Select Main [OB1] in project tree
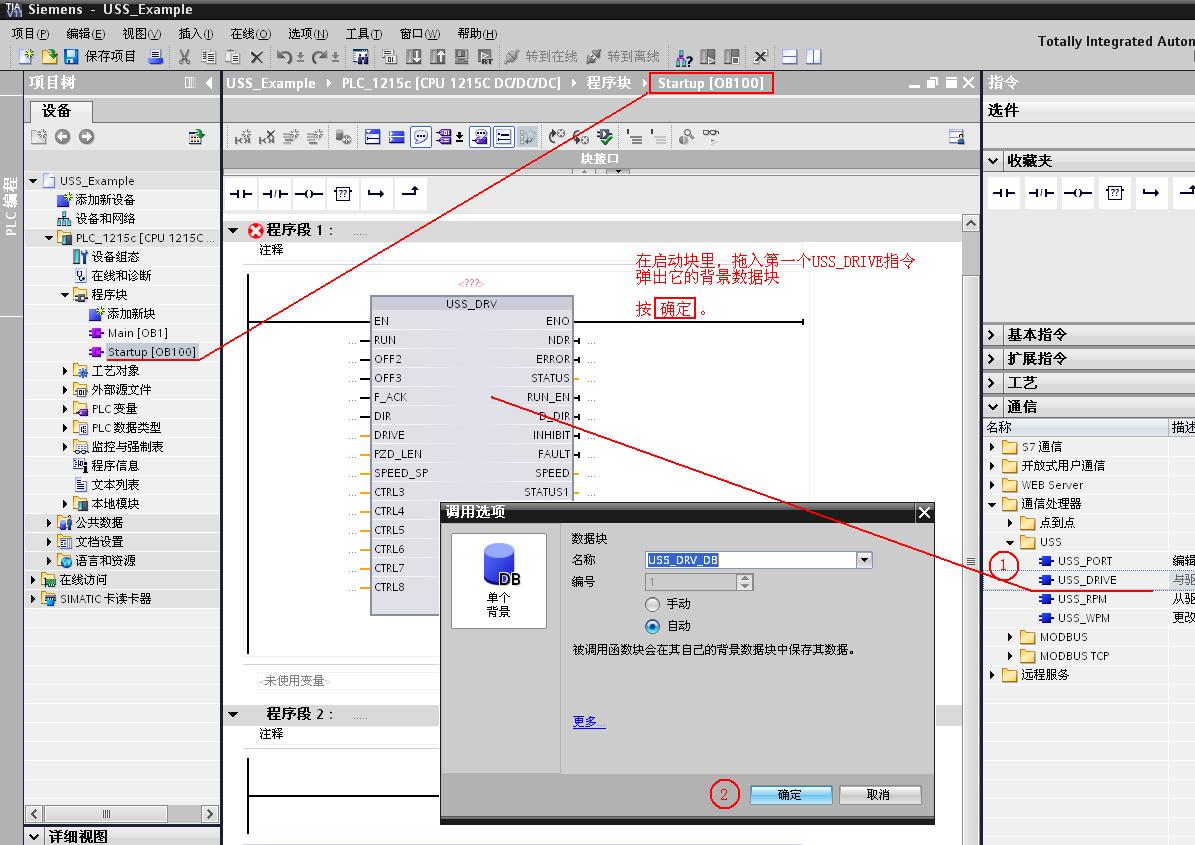This screenshot has height=845, width=1195. point(137,333)
